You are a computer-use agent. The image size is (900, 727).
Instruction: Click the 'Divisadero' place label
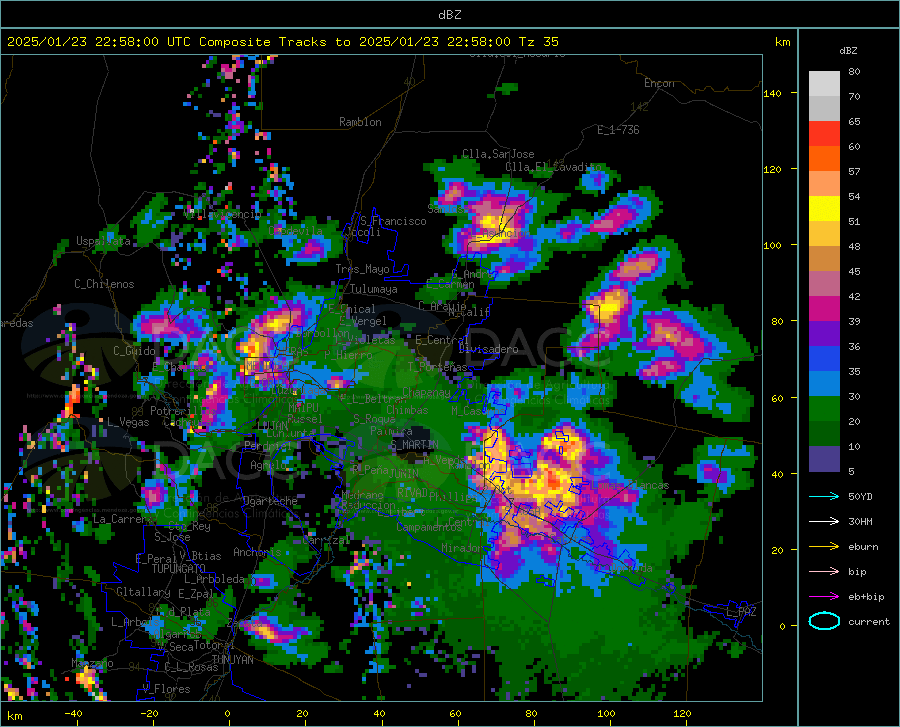click(488, 349)
